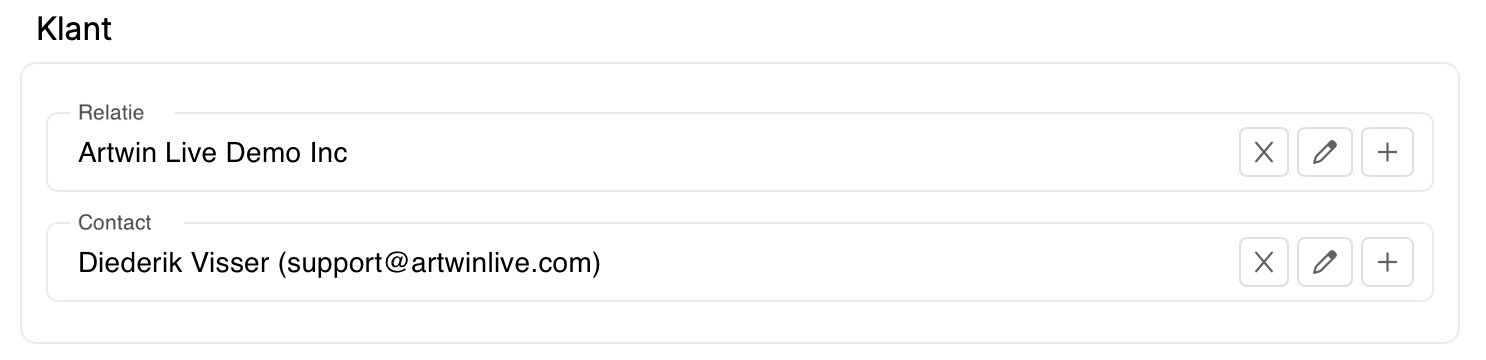The image size is (1486, 360).
Task: Add a new contact with the plus icon
Action: 1387,263
